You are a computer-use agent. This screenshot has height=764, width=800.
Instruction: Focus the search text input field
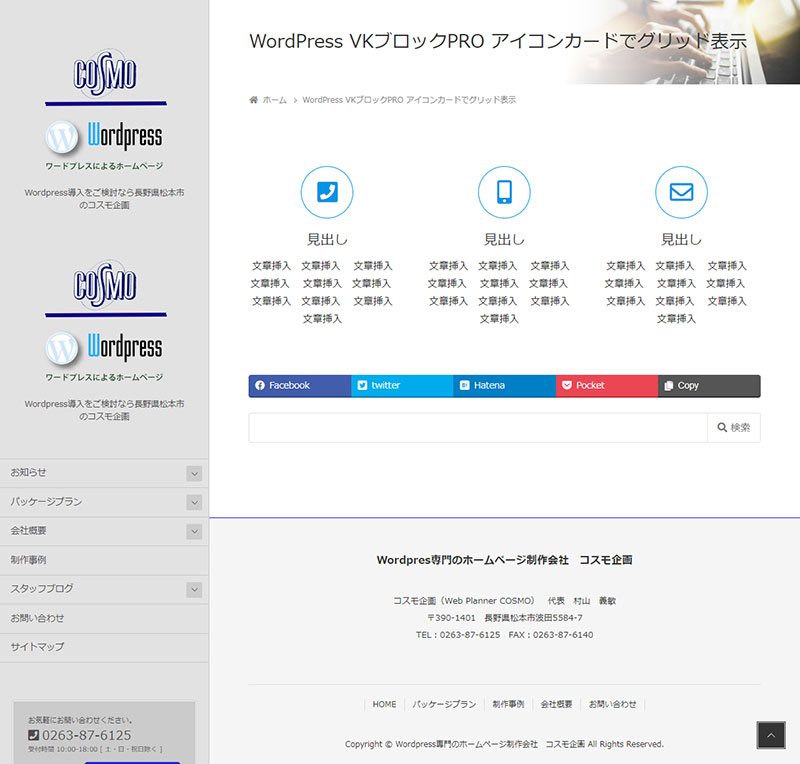(477, 428)
